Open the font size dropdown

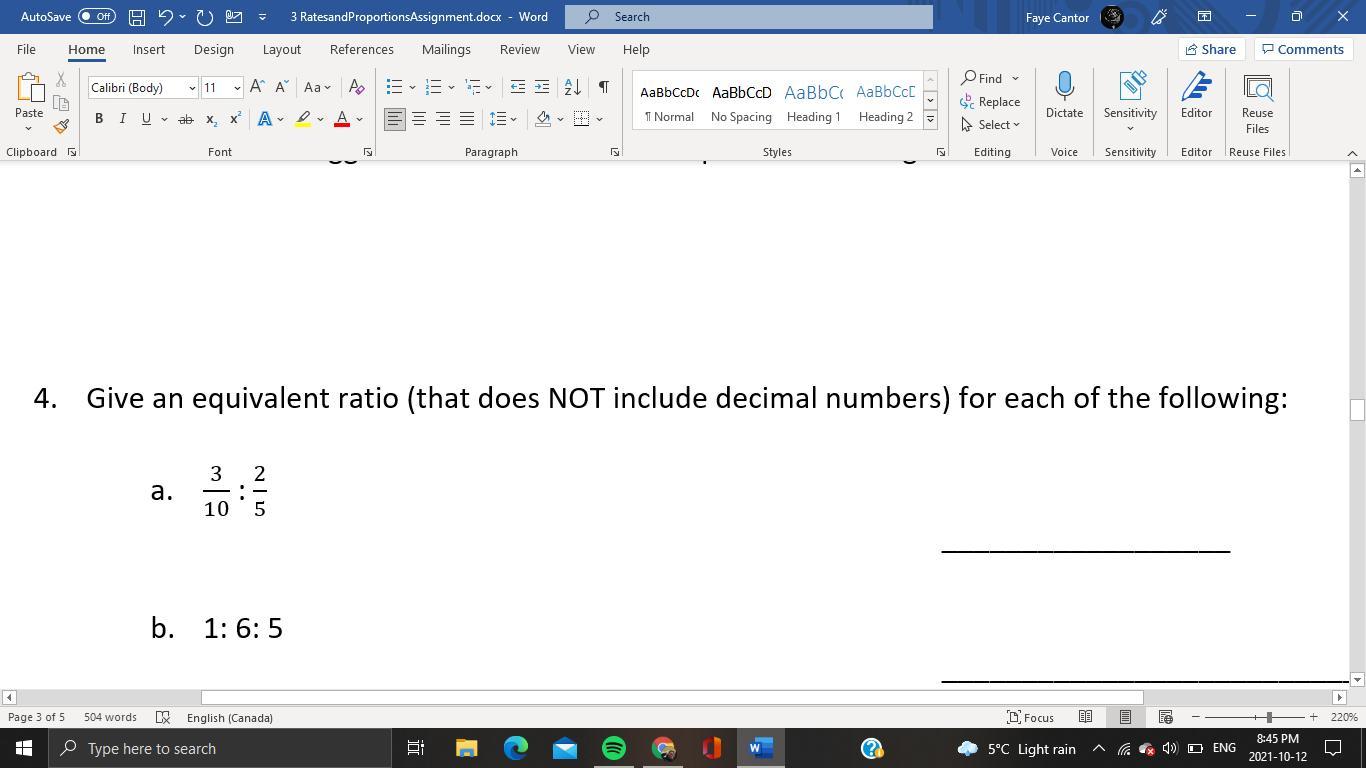[x=237, y=88]
